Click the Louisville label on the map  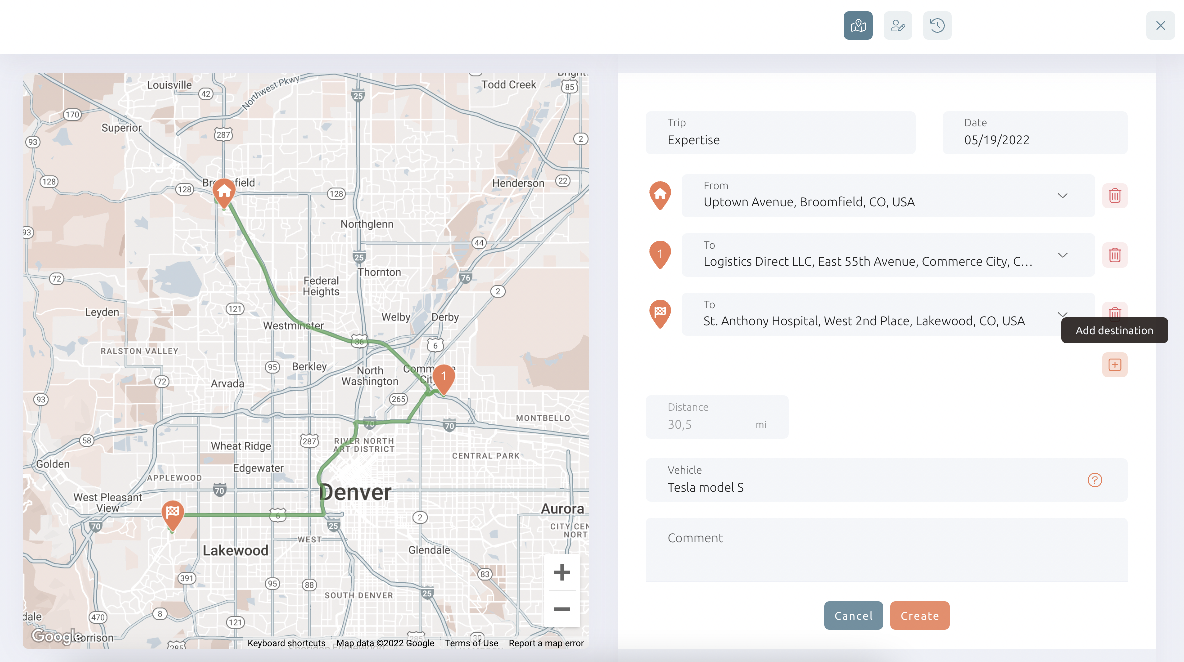click(x=170, y=85)
